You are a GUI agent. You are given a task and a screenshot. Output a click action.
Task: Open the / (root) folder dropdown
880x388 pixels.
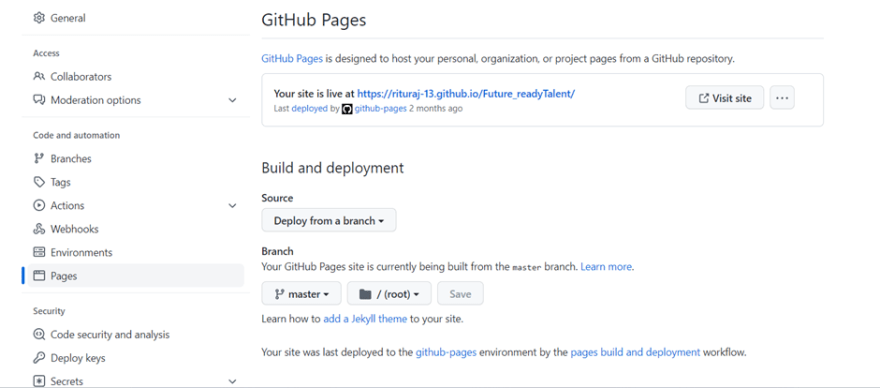click(389, 294)
